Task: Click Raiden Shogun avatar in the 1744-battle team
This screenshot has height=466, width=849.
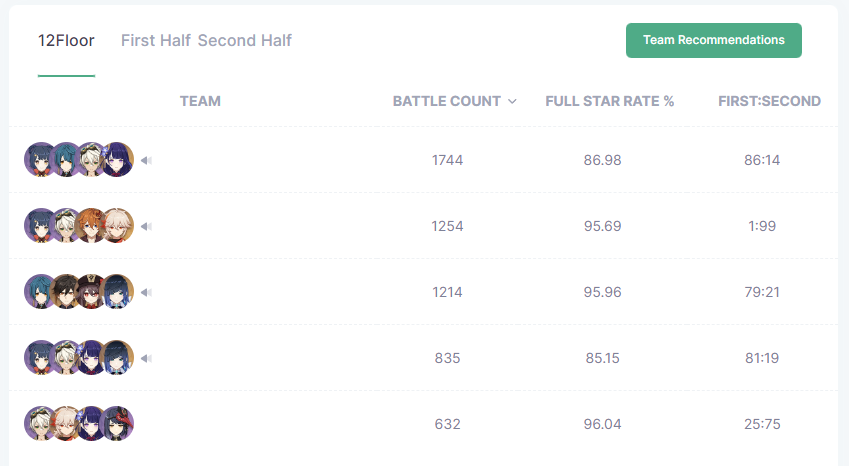Action: click(118, 160)
